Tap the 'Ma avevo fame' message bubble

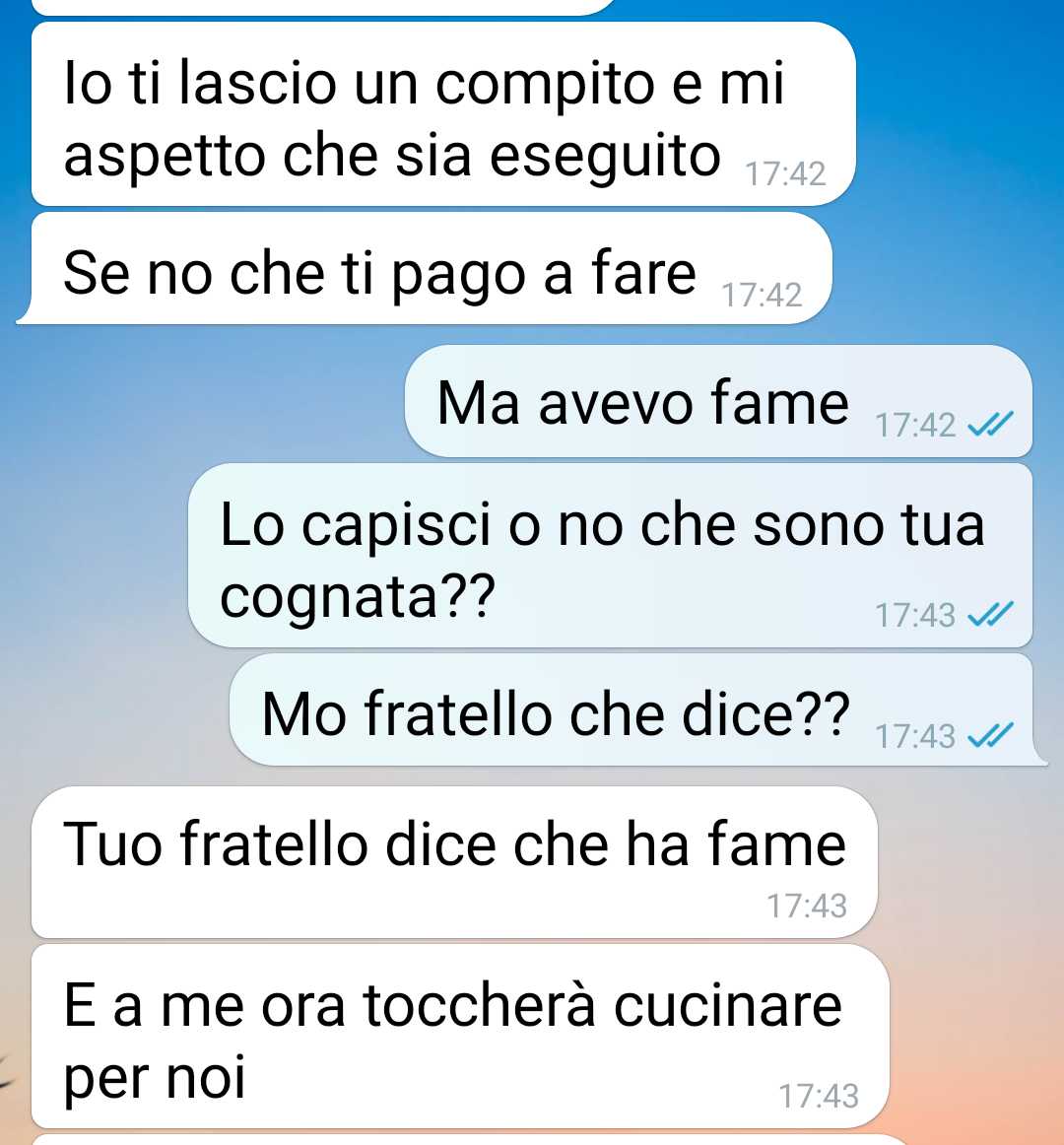718,401
